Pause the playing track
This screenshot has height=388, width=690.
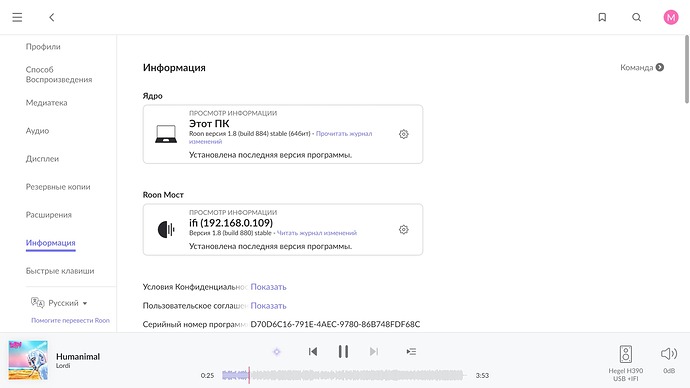coord(343,351)
